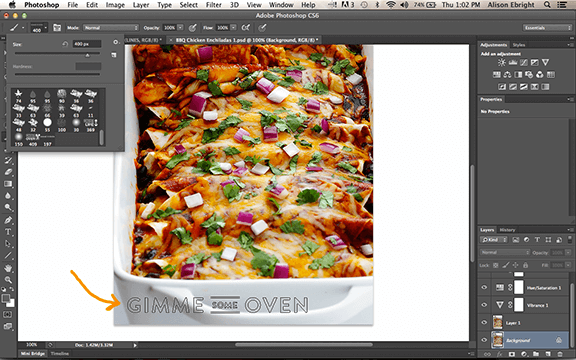Add an Exposure adjustment
Screen dimensions: 576x360
(x=534, y=62)
